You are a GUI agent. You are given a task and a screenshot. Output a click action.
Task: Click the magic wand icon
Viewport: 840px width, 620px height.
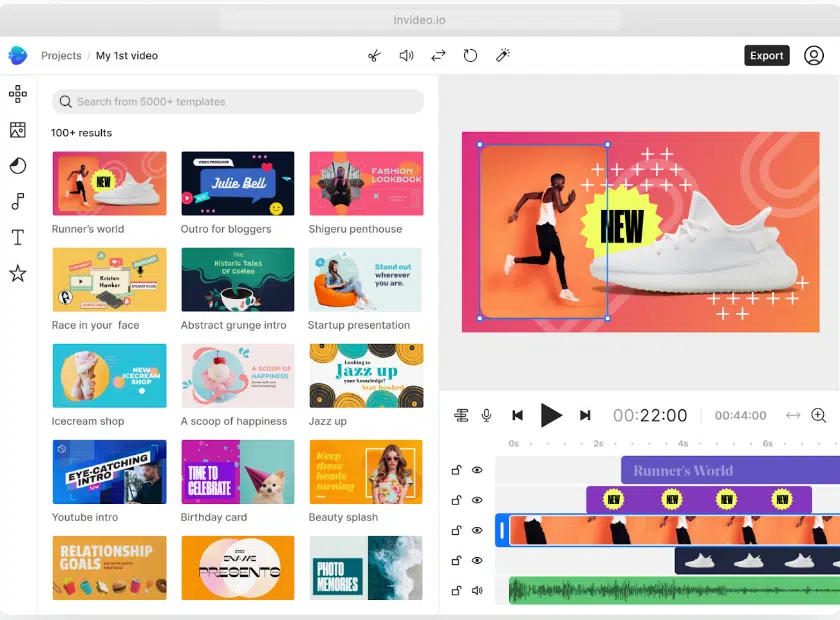pyautogui.click(x=503, y=56)
